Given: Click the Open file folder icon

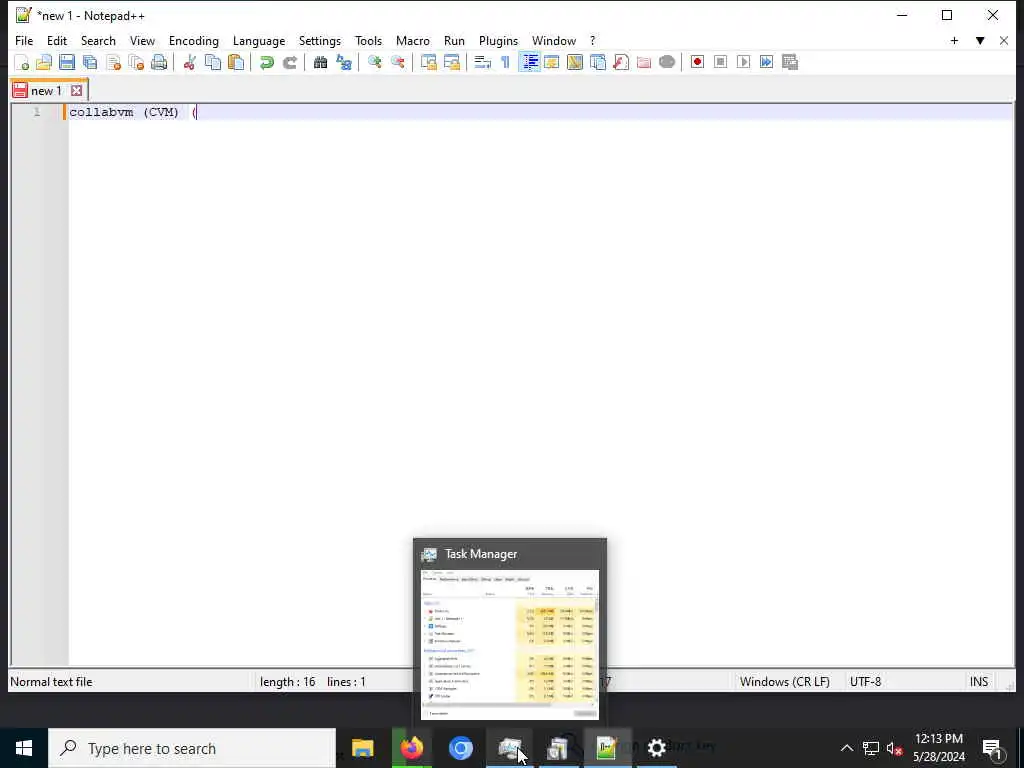Looking at the screenshot, I should point(44,62).
